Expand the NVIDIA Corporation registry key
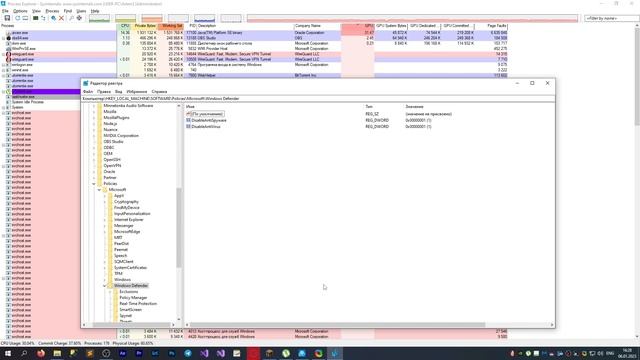This screenshot has height=360, width=640. tap(94, 136)
